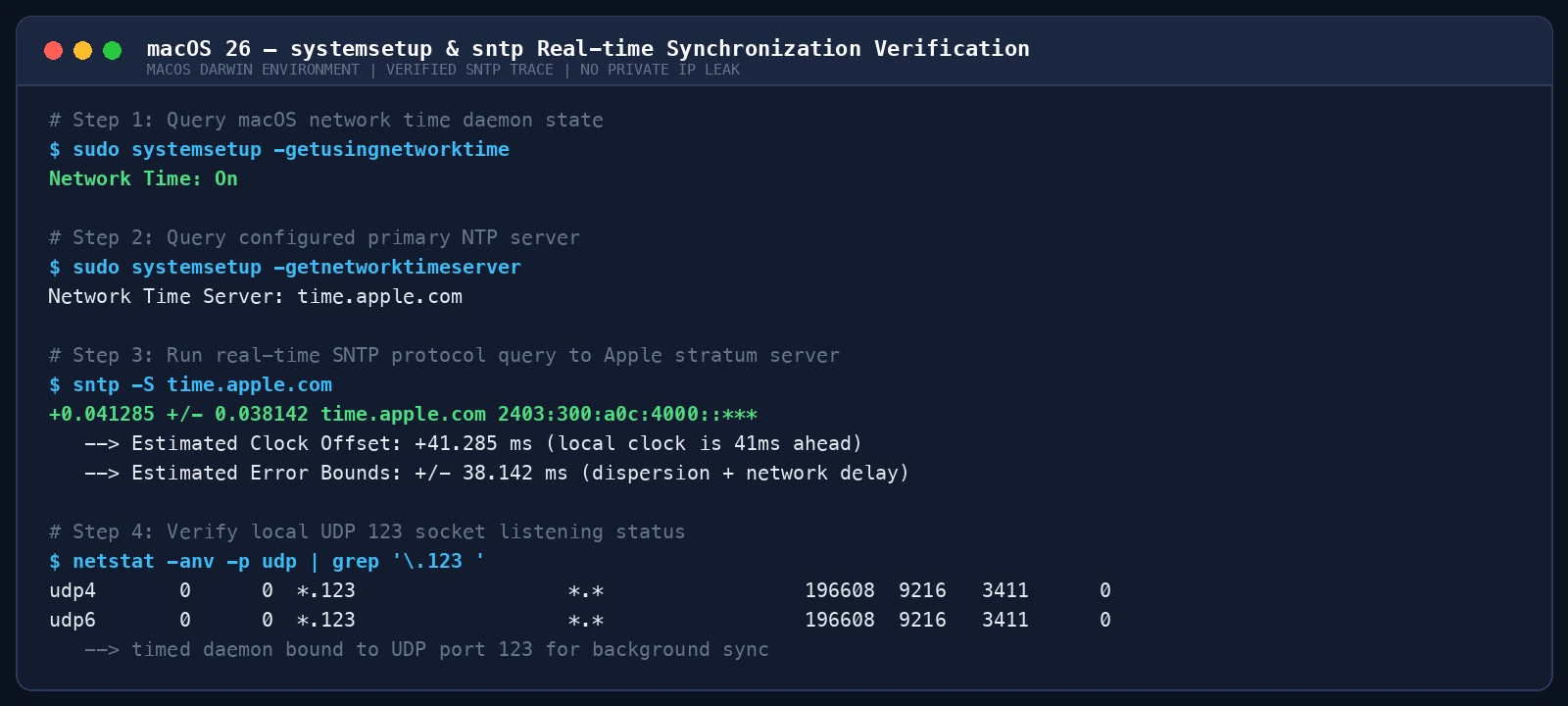1568x706 pixels.
Task: Click comment '# Step 1: Query macOS network time daemon state'
Action: (x=326, y=120)
